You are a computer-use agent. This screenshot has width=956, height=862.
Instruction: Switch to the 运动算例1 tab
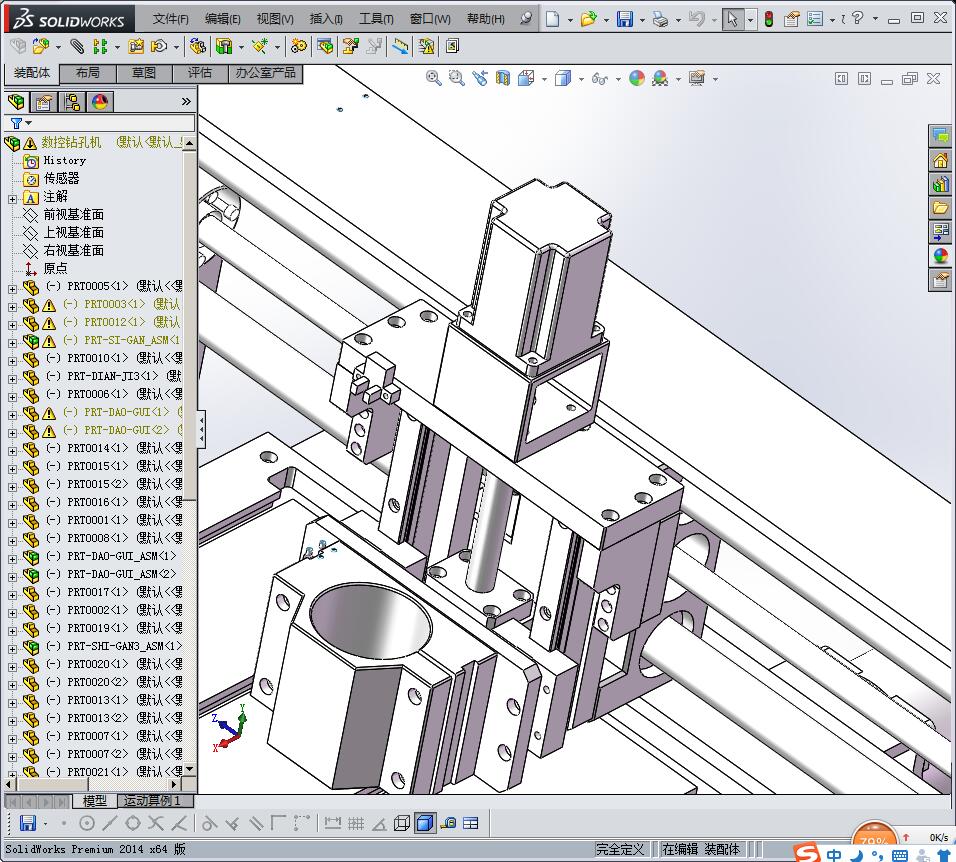(x=151, y=800)
